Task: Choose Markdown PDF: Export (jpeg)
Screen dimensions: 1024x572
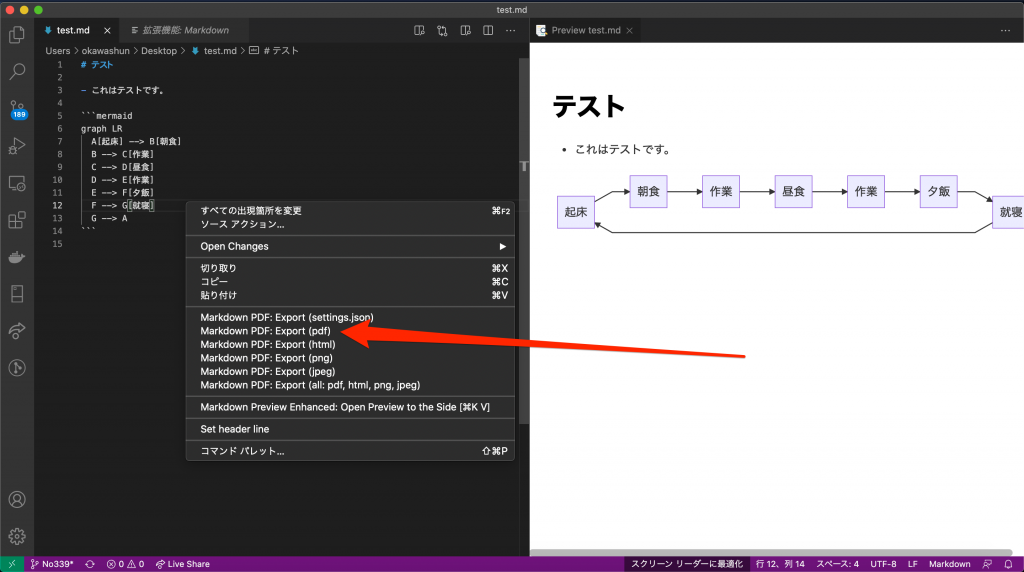Action: coord(350,372)
